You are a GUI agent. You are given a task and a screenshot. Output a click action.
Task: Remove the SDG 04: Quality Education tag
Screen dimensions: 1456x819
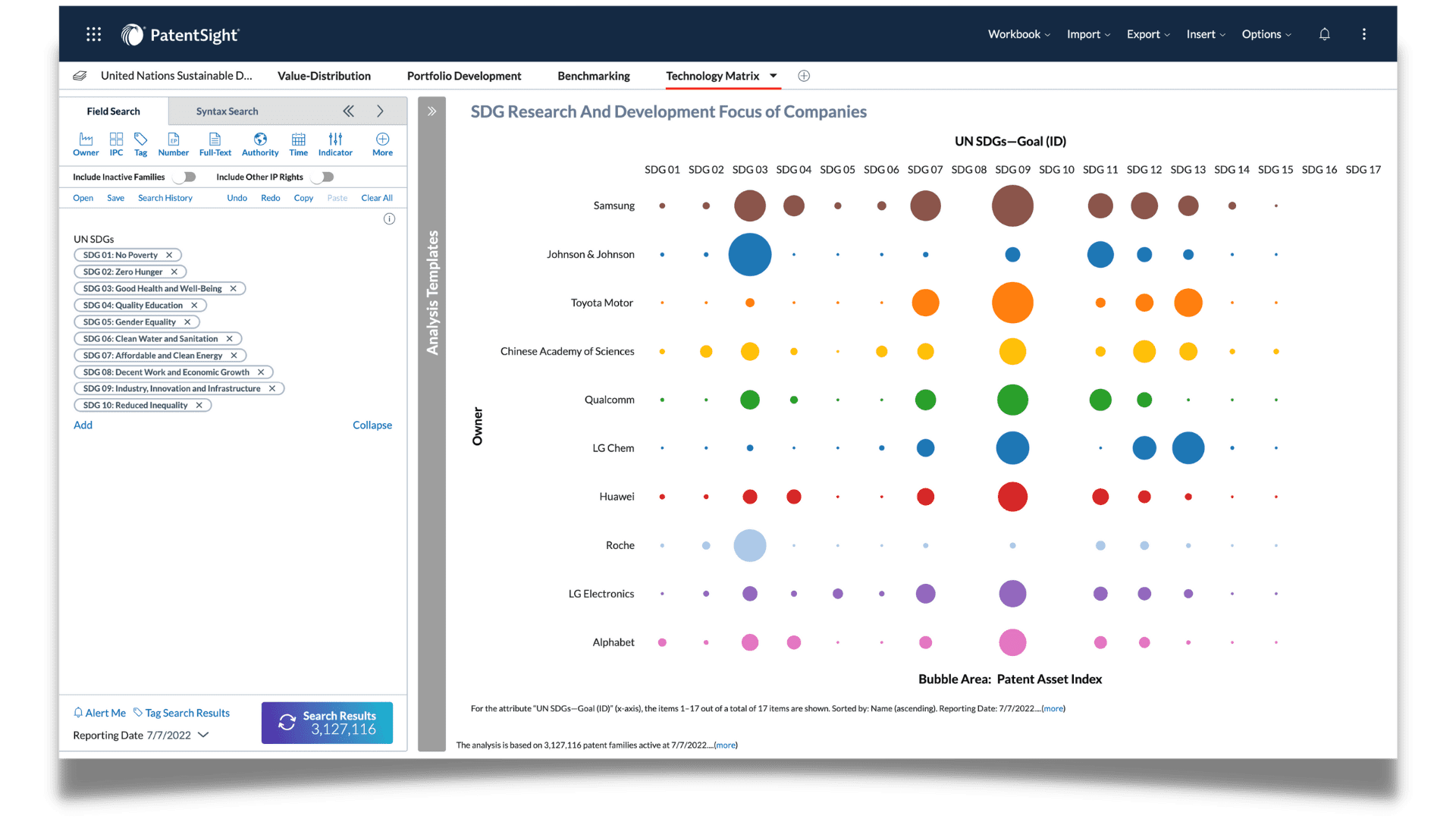194,306
